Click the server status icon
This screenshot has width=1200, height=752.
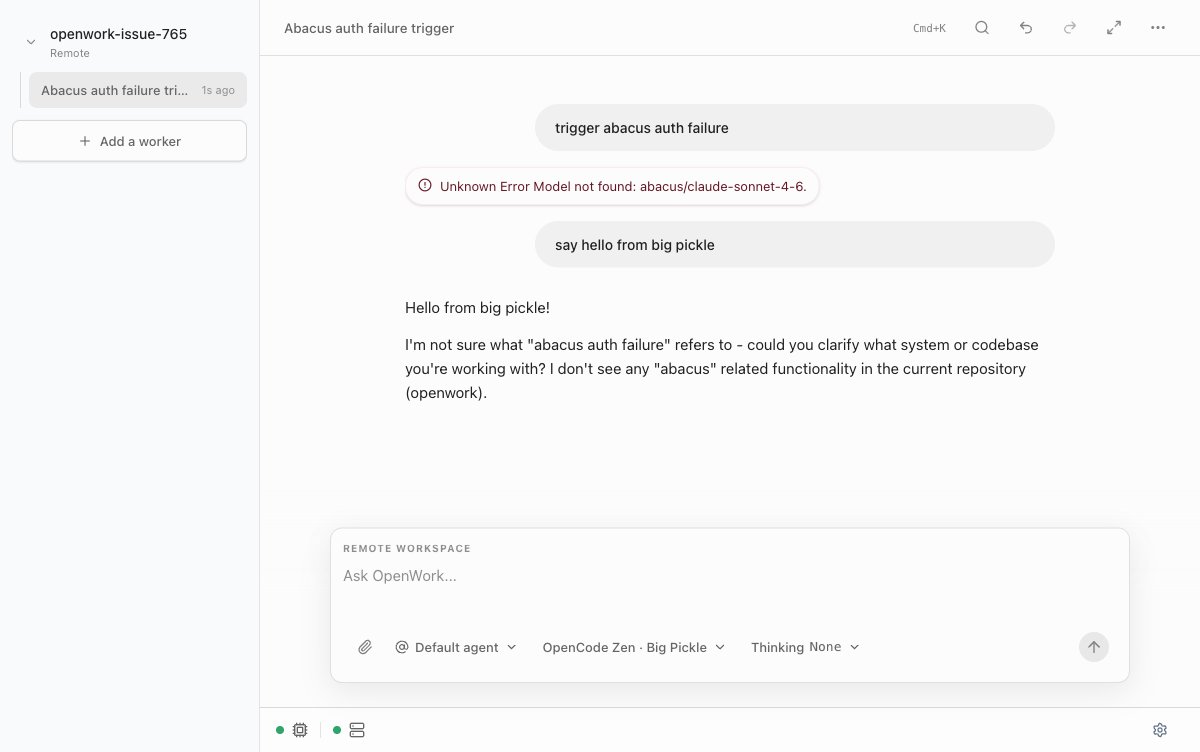click(x=357, y=730)
